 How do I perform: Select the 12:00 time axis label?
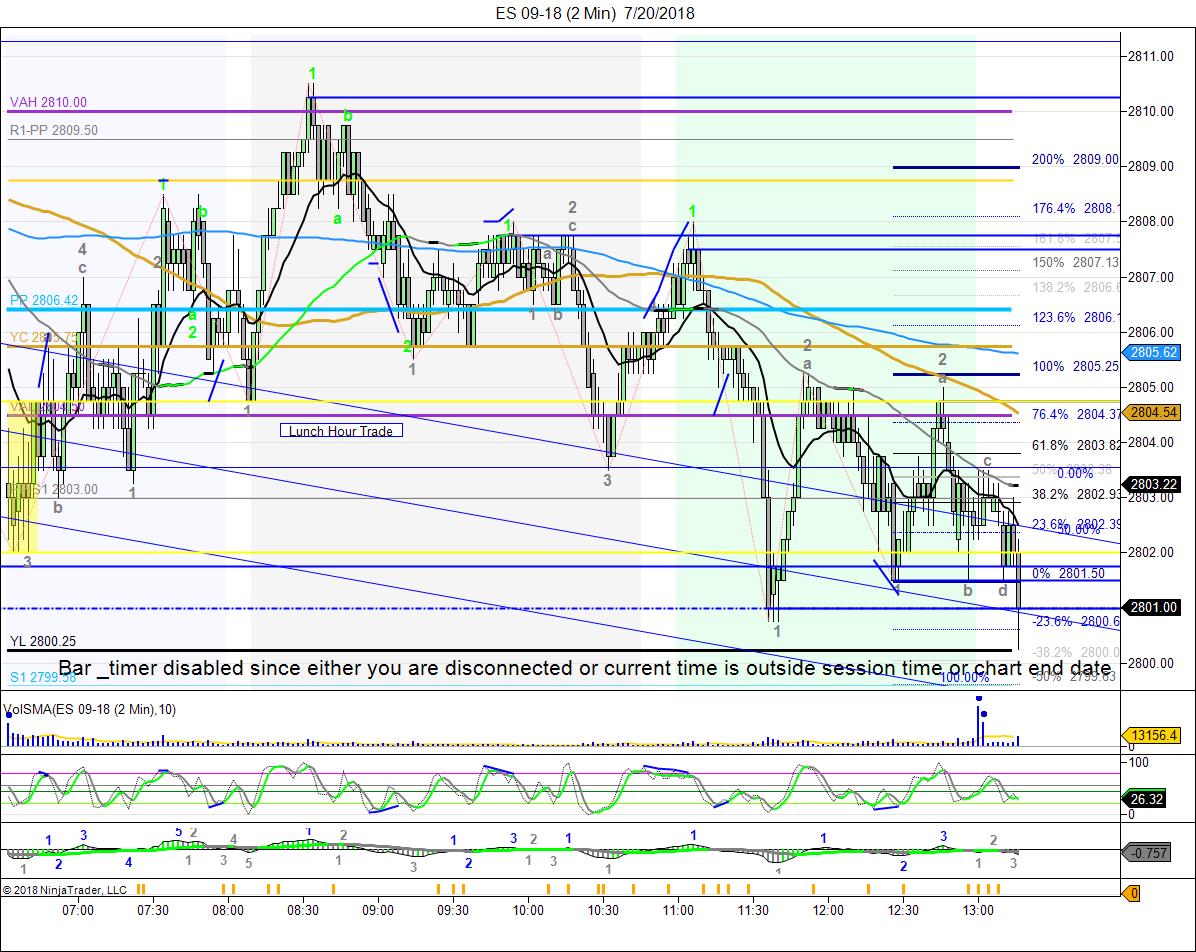[828, 910]
